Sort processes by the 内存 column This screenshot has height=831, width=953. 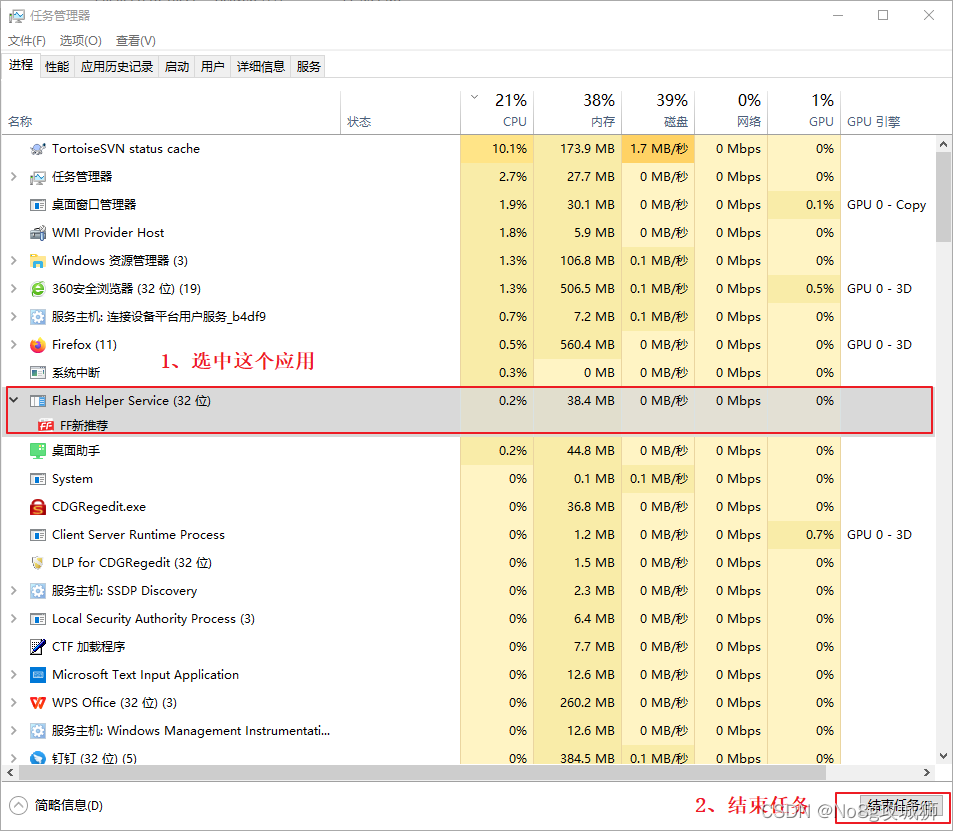[x=577, y=112]
